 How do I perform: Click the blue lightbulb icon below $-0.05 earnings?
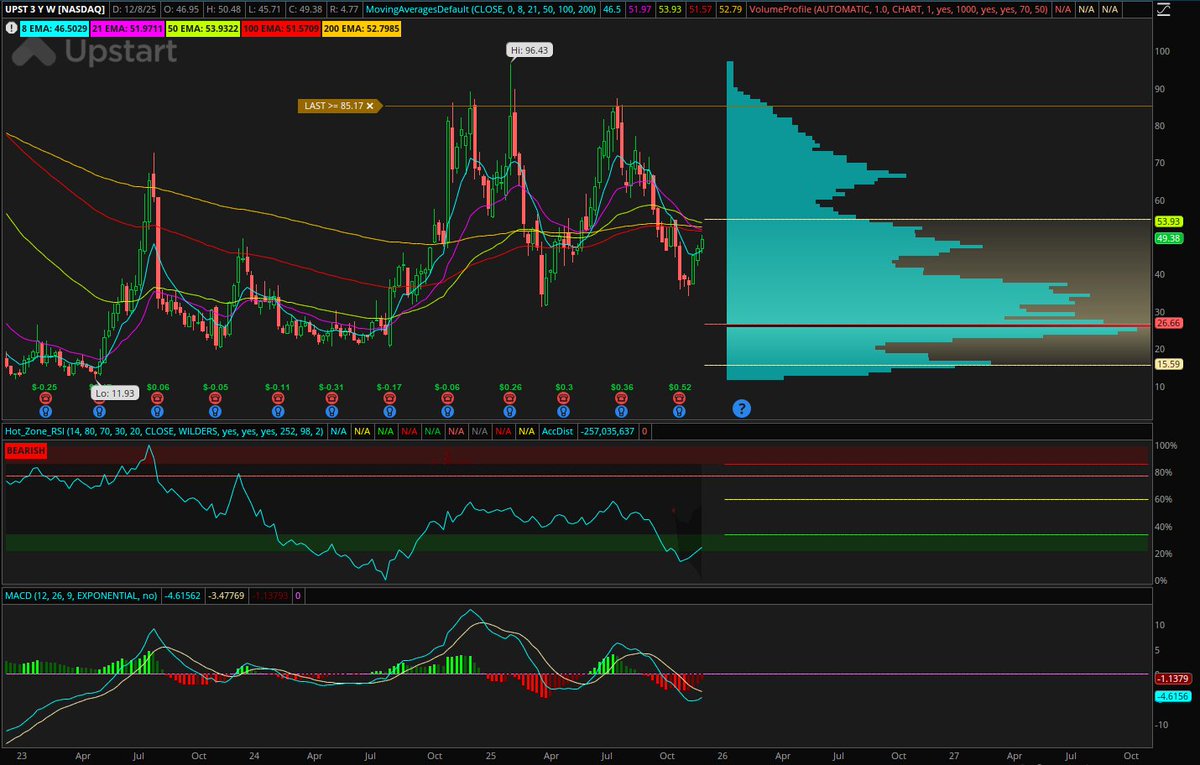(215, 410)
